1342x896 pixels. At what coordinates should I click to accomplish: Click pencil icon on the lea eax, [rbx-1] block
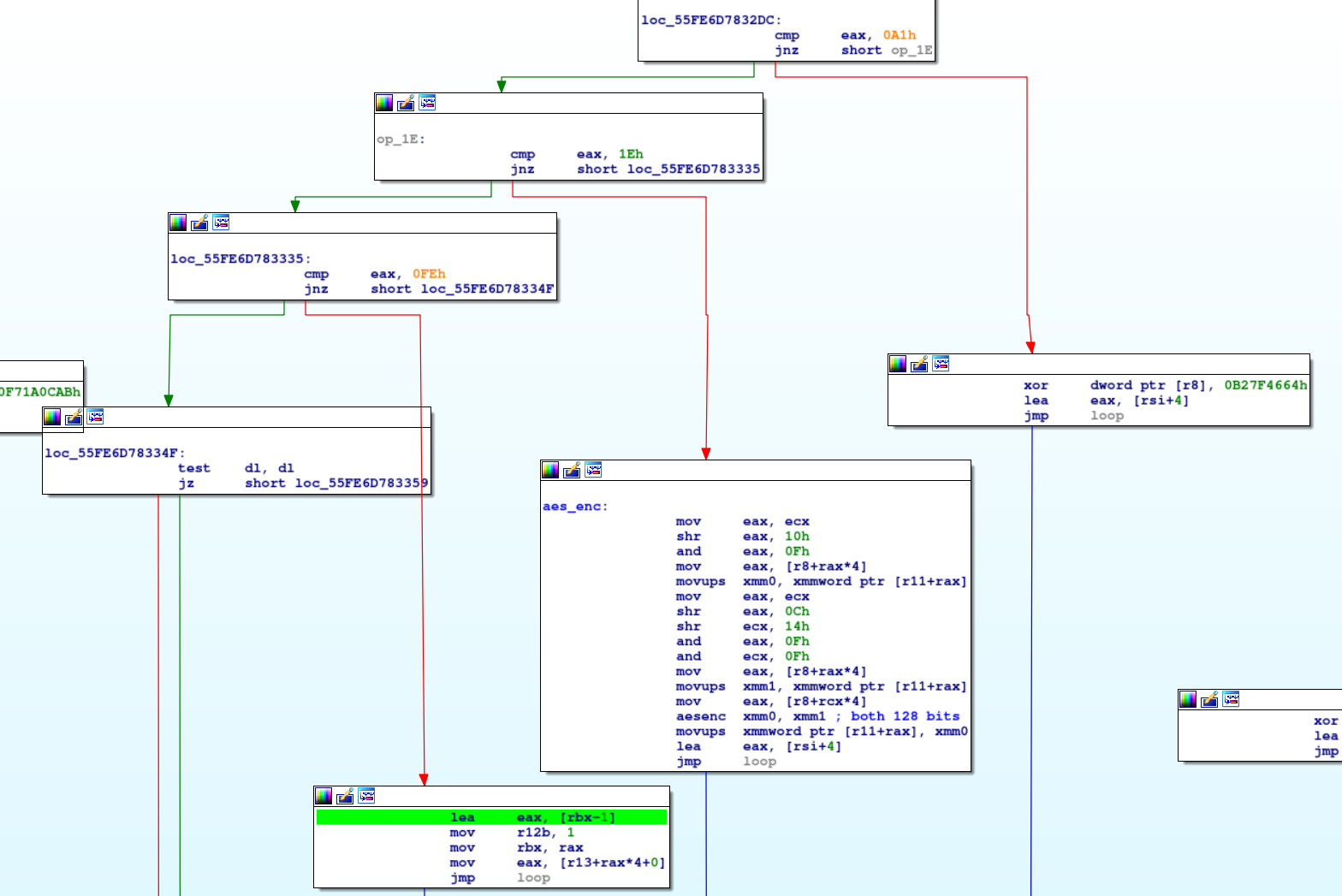(x=345, y=796)
